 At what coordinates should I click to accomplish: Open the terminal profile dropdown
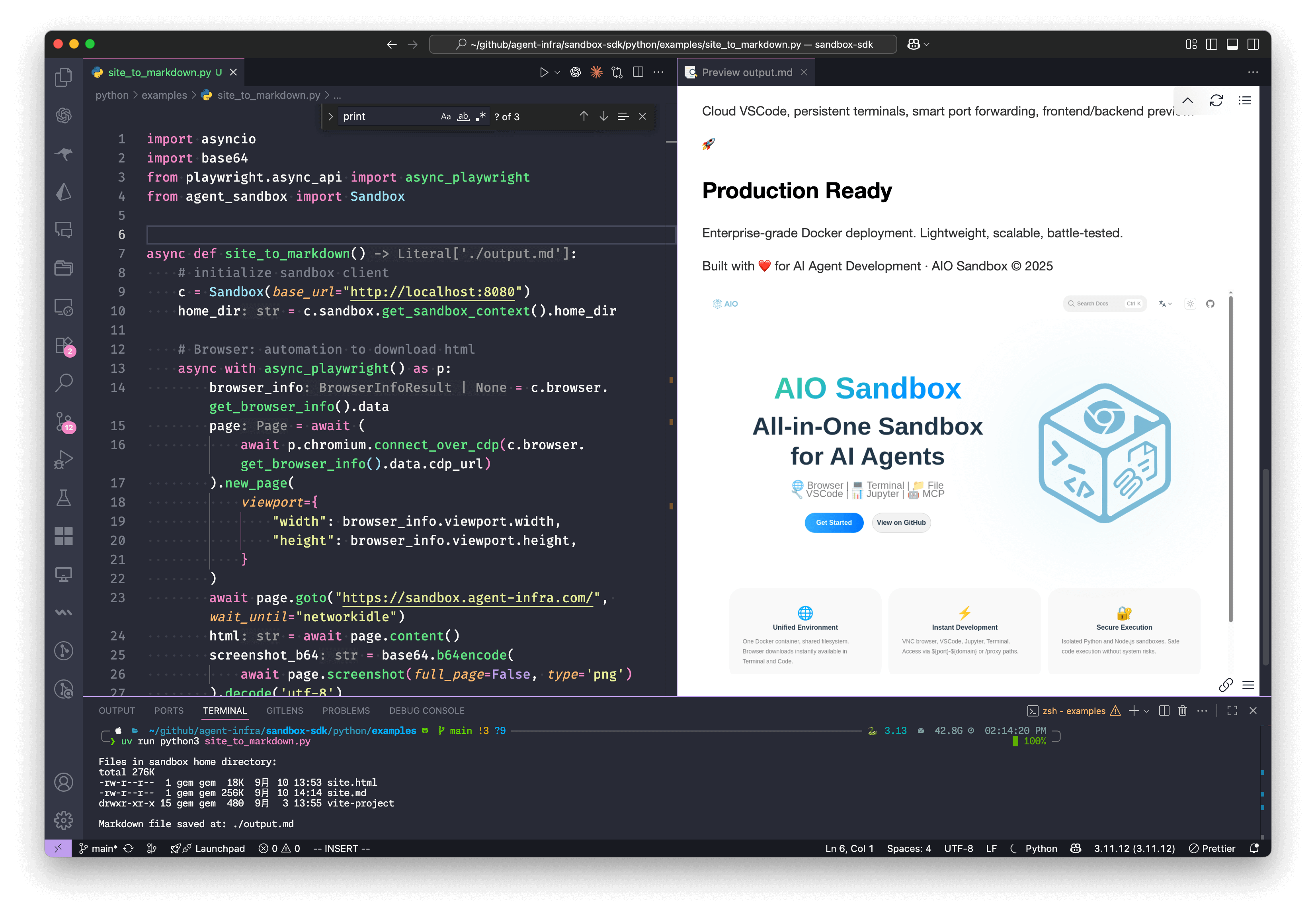click(x=1147, y=710)
